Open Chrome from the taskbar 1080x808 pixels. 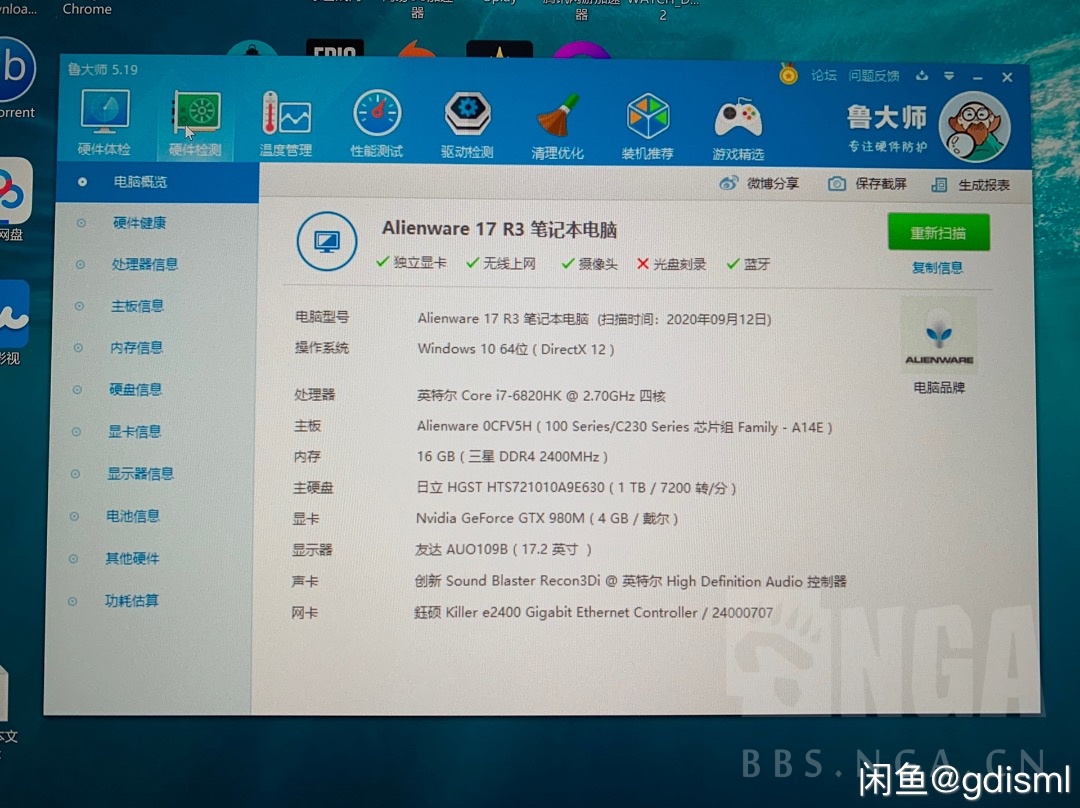[x=85, y=9]
